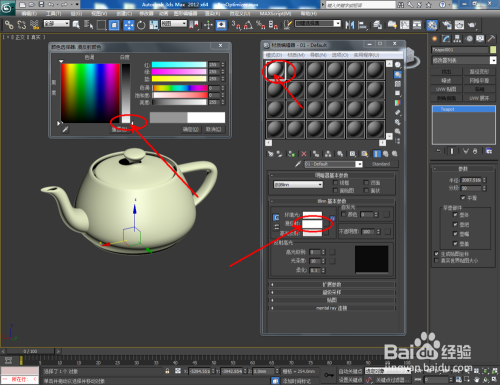Open the Edit (编辑) menu in menu bar

[x=29, y=14]
